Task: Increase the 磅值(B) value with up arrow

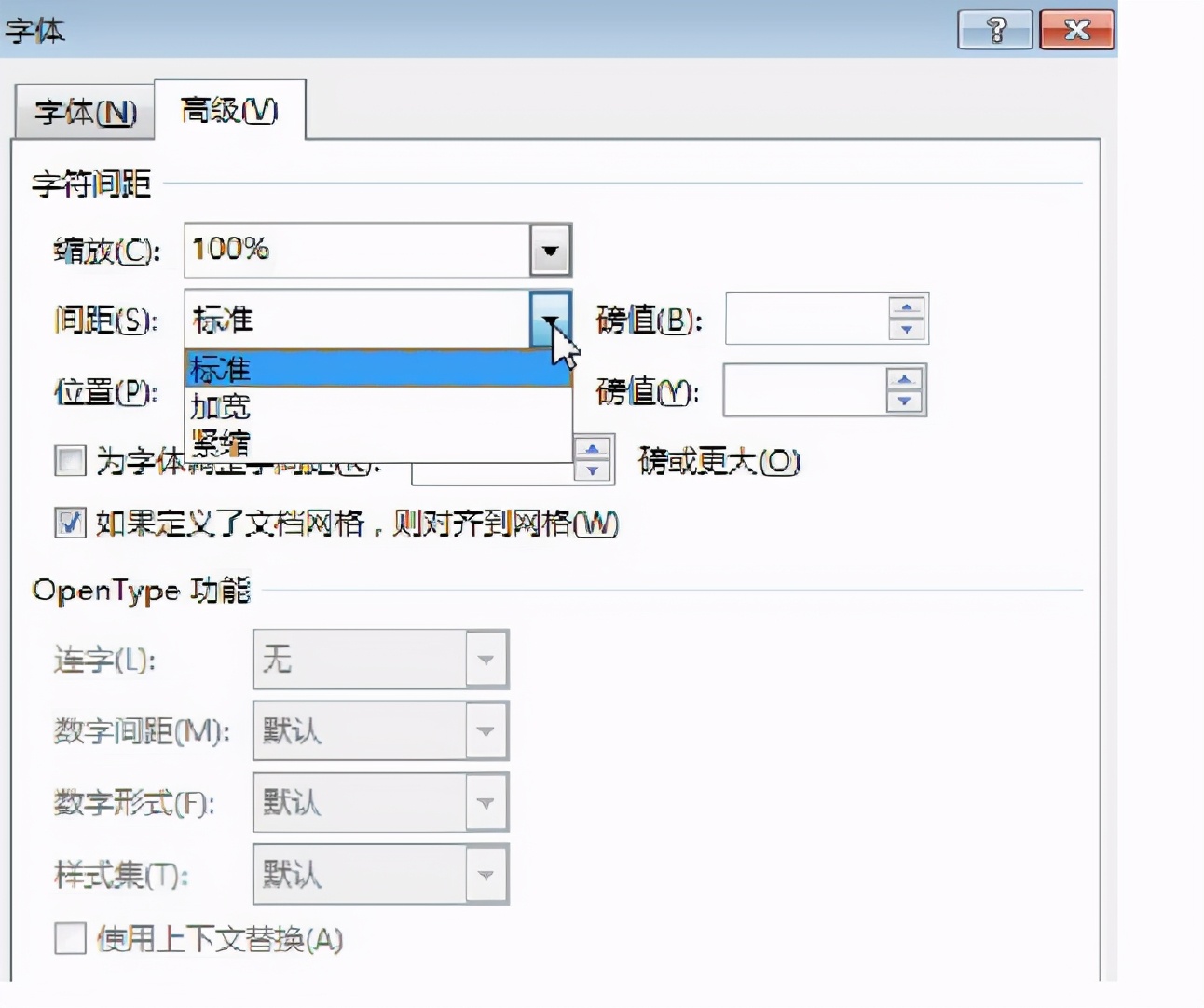Action: click(906, 307)
